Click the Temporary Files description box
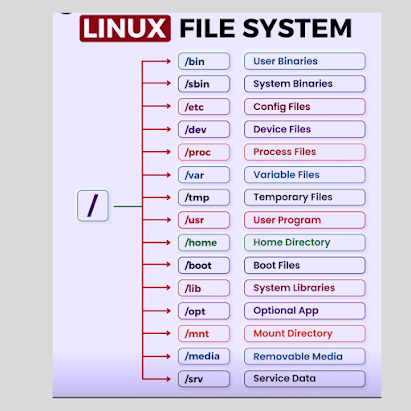The height and width of the screenshot is (411, 411). [x=305, y=197]
